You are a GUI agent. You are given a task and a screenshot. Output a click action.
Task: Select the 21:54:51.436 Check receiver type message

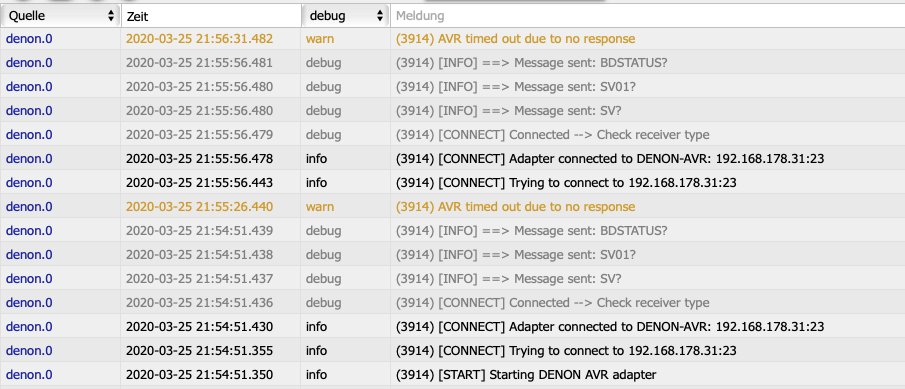552,303
